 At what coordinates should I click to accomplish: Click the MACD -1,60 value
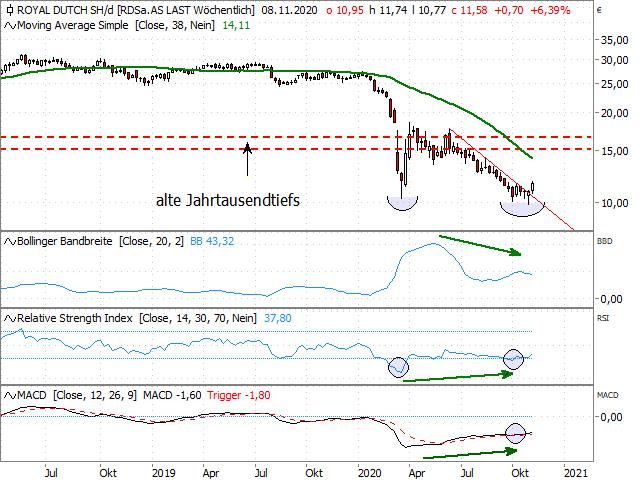pyautogui.click(x=172, y=396)
